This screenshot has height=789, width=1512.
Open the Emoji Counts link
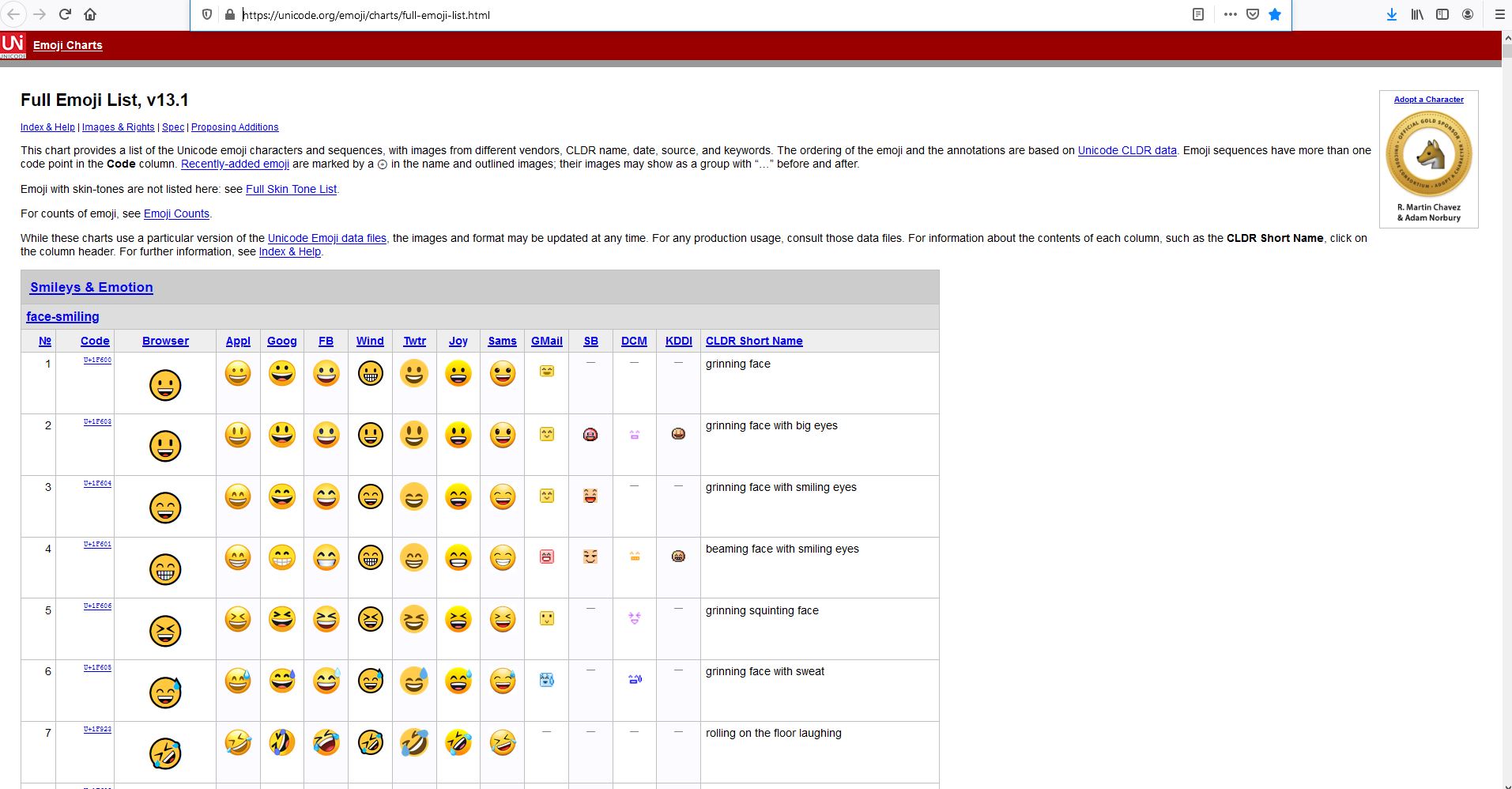click(x=176, y=213)
